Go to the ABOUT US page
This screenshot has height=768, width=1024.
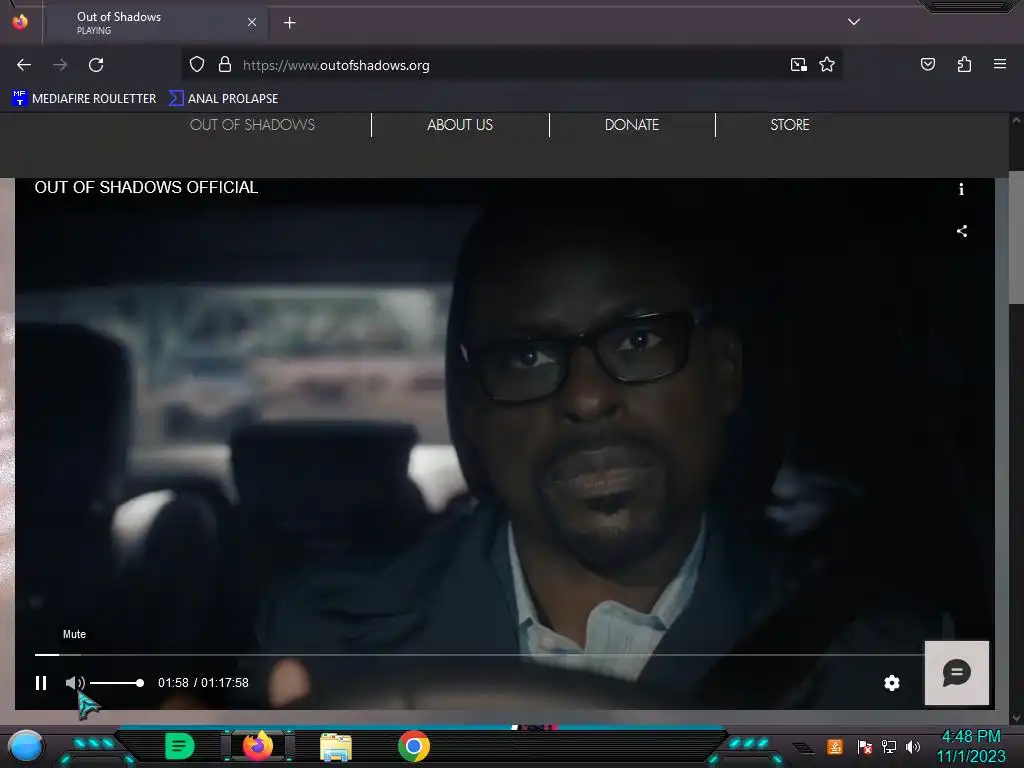pyautogui.click(x=460, y=125)
